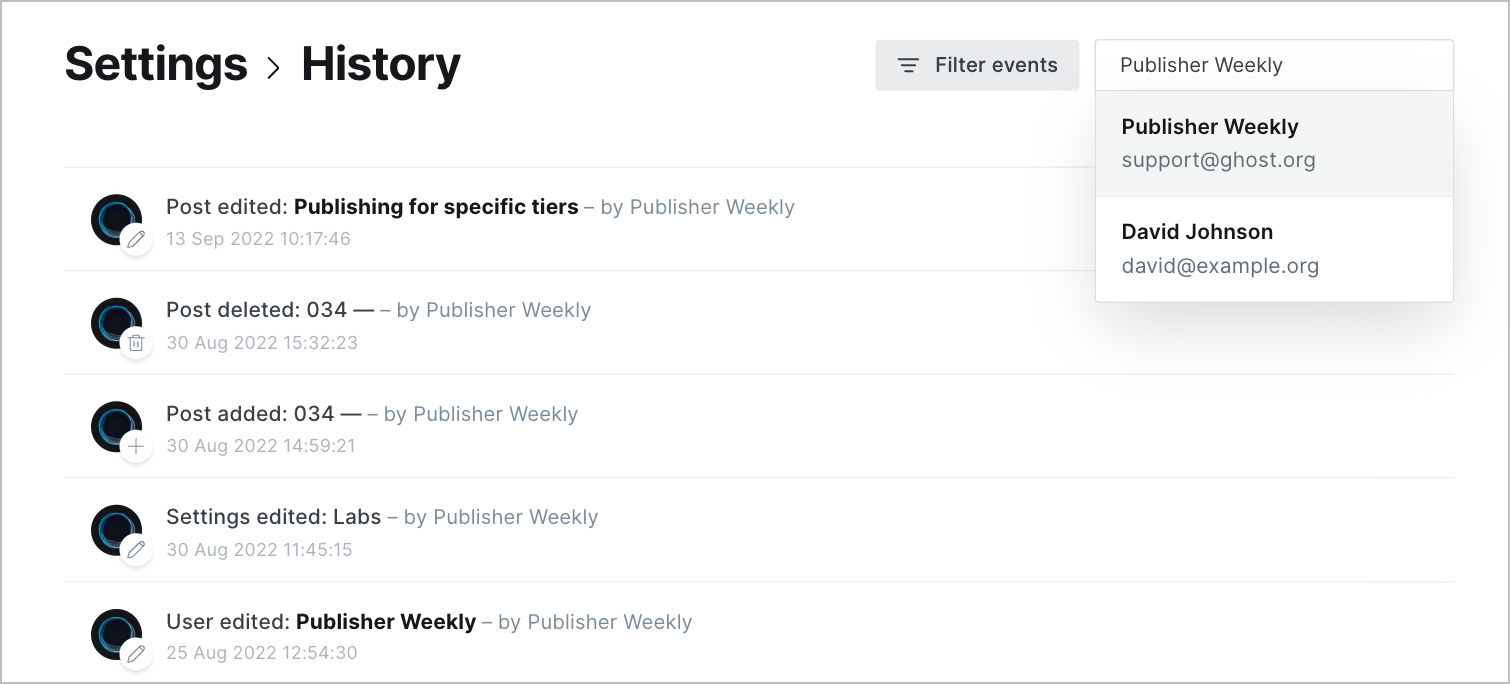
Task: Open Publishing for specific tiers post link
Action: point(436,207)
